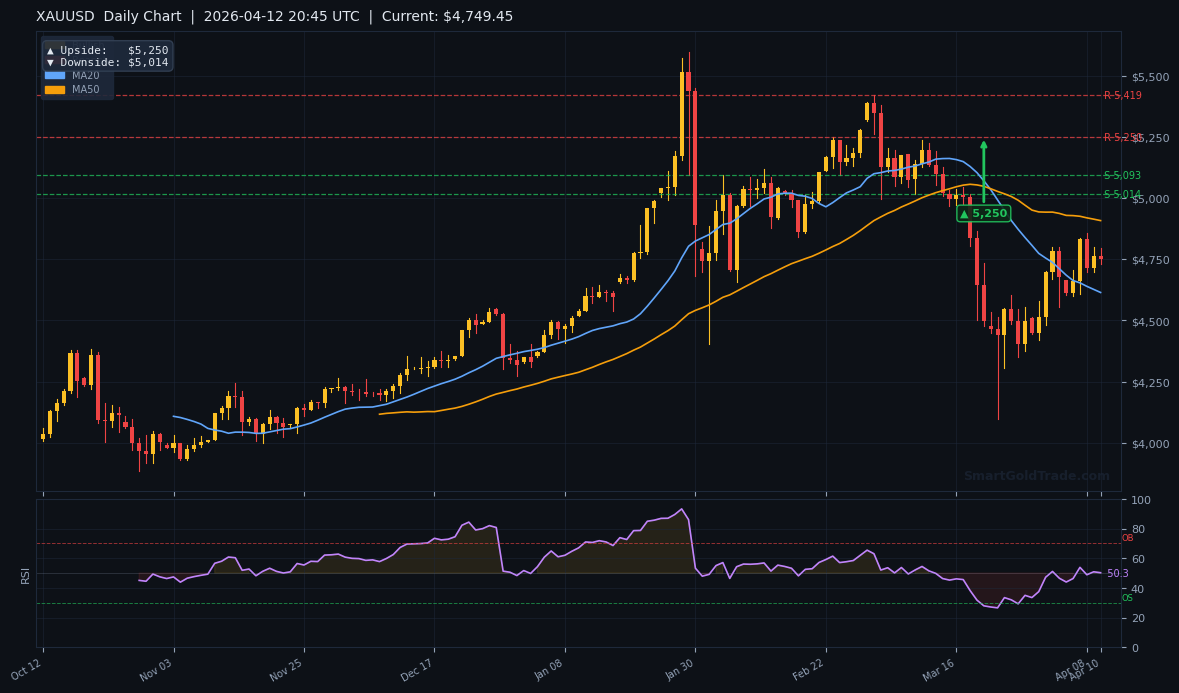The width and height of the screenshot is (1179, 693).
Task: Click the blue MA20 color swatch
Action: pyautogui.click(x=55, y=75)
